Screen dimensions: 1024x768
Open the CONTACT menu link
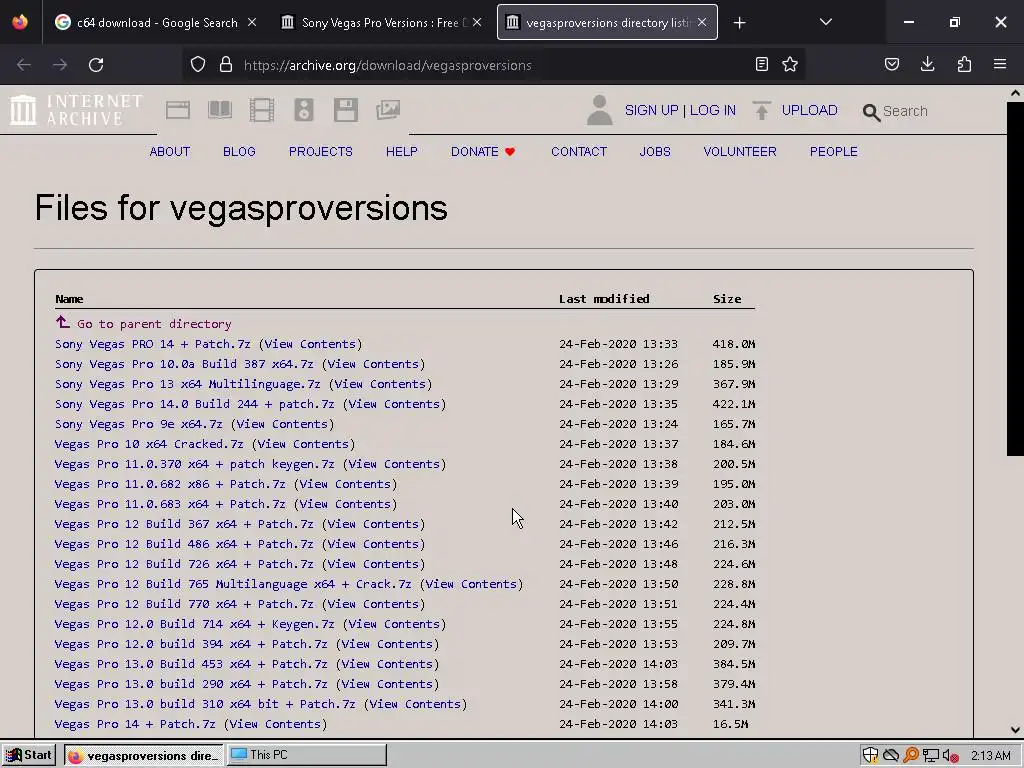click(579, 152)
